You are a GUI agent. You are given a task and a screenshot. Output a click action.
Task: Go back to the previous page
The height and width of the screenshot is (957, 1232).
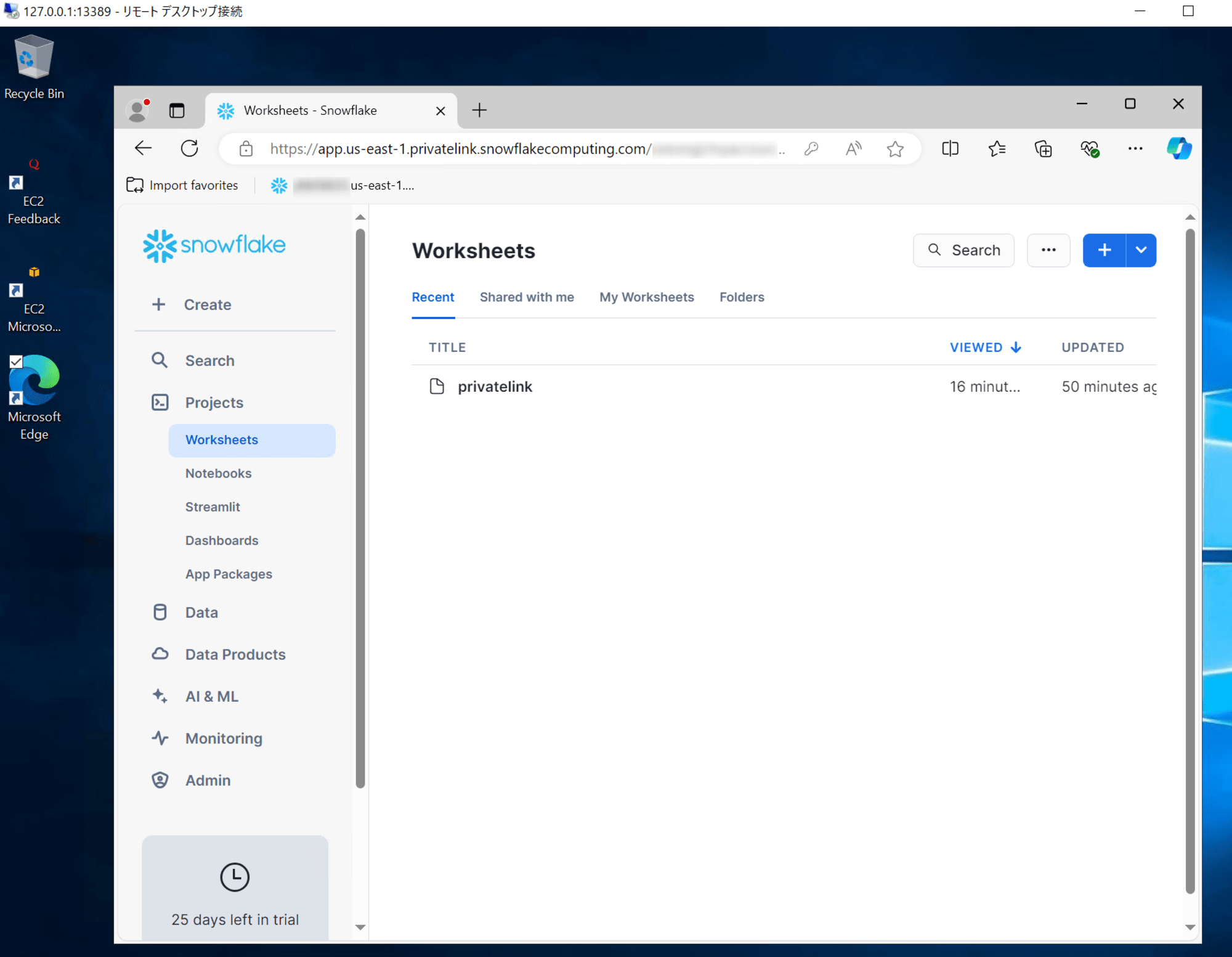coord(143,149)
